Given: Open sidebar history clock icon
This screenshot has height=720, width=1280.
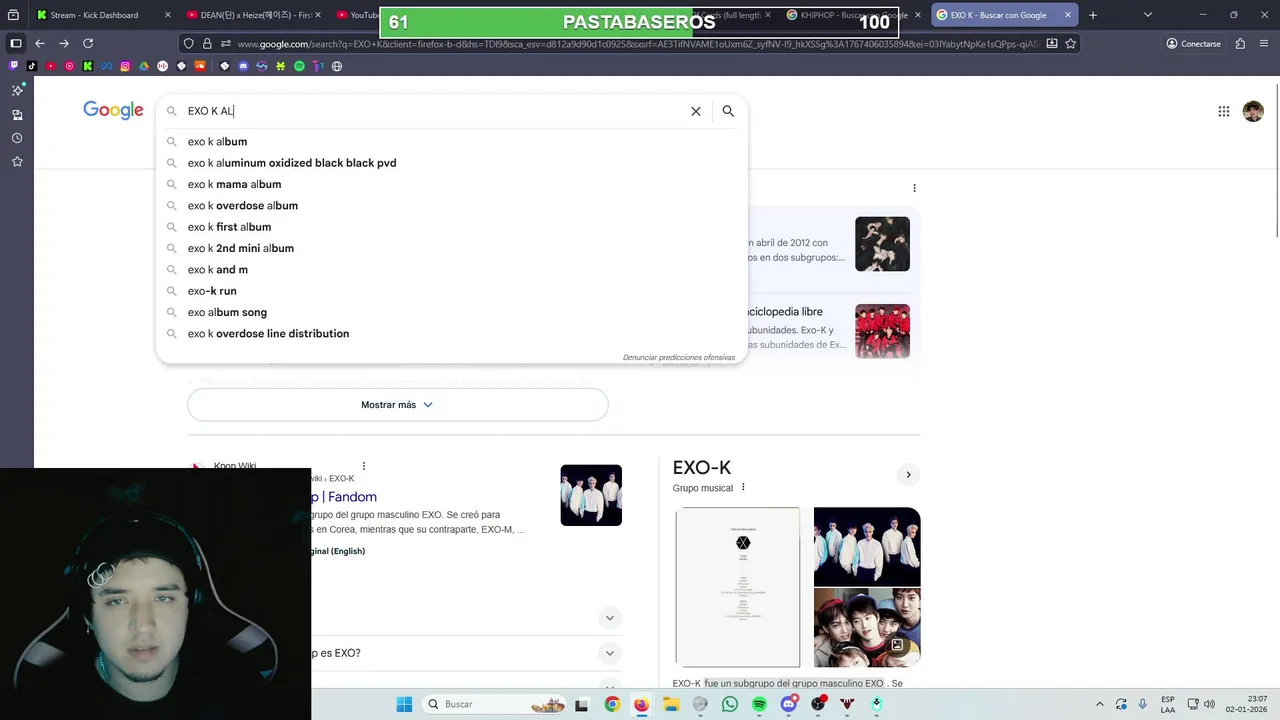Looking at the screenshot, I should click(17, 138).
